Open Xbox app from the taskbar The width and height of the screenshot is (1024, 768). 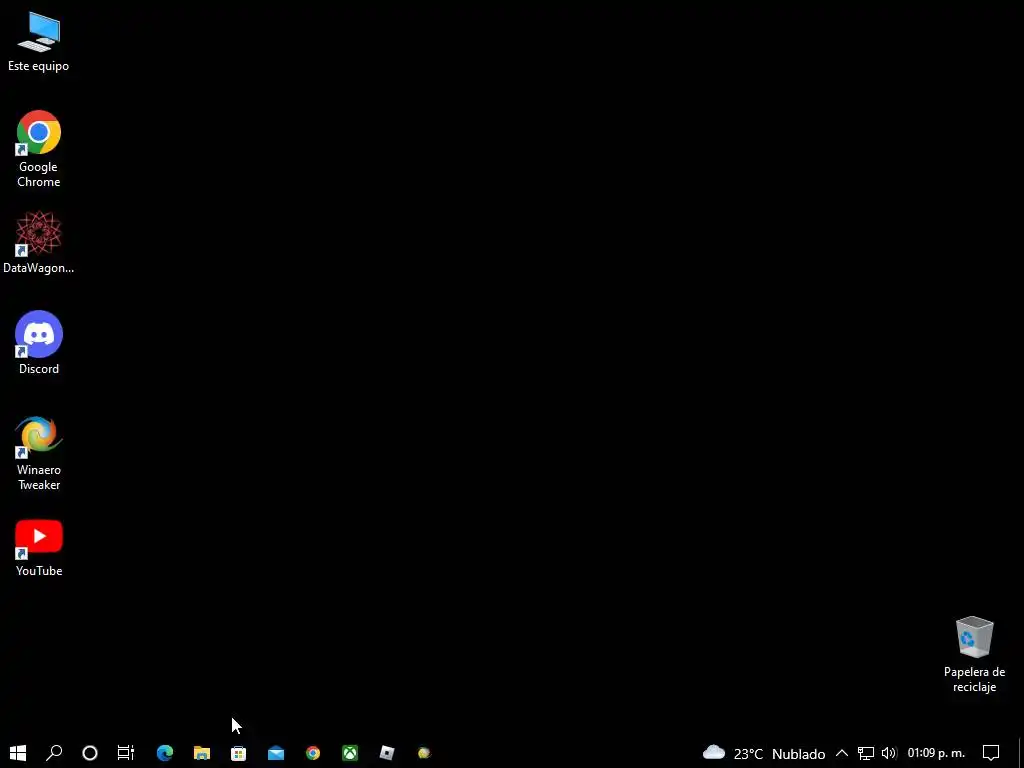coord(350,753)
